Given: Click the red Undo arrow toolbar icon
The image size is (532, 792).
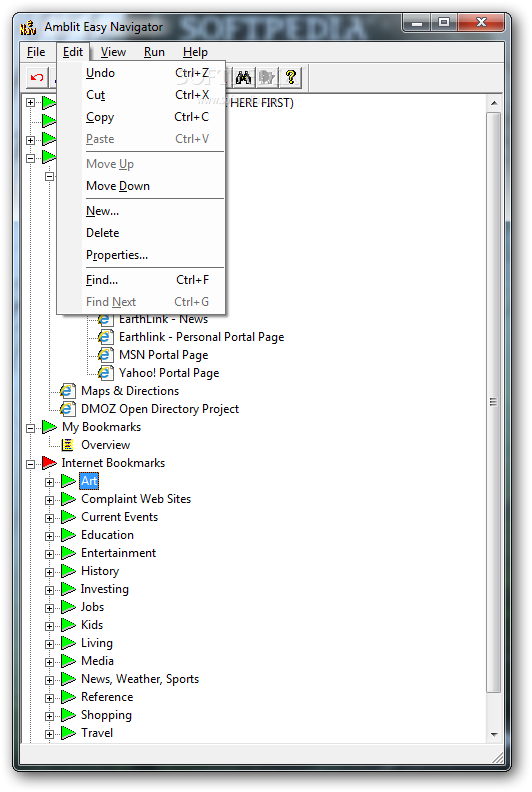Looking at the screenshot, I should pos(37,78).
